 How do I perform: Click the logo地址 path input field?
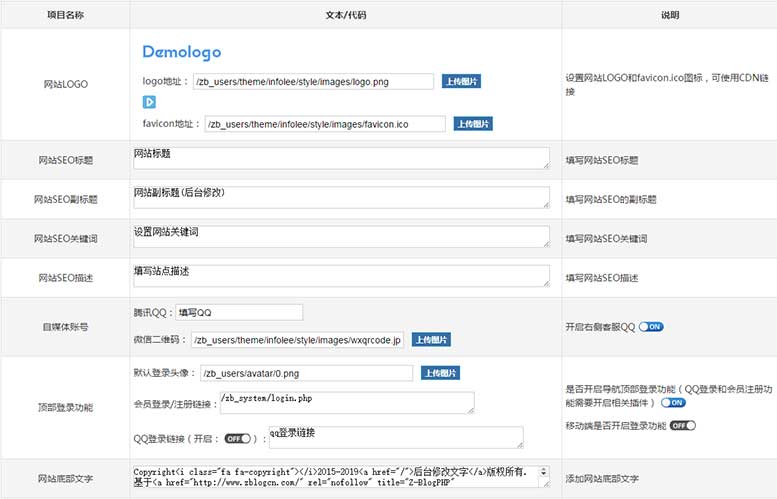312,82
